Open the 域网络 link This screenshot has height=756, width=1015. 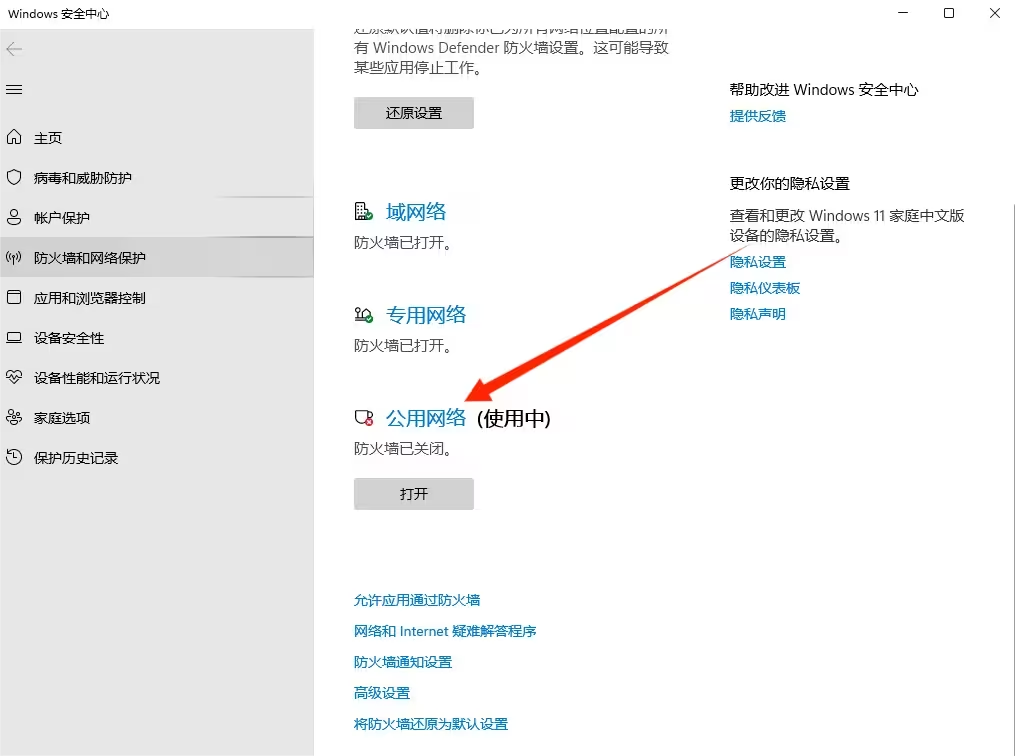(x=416, y=212)
